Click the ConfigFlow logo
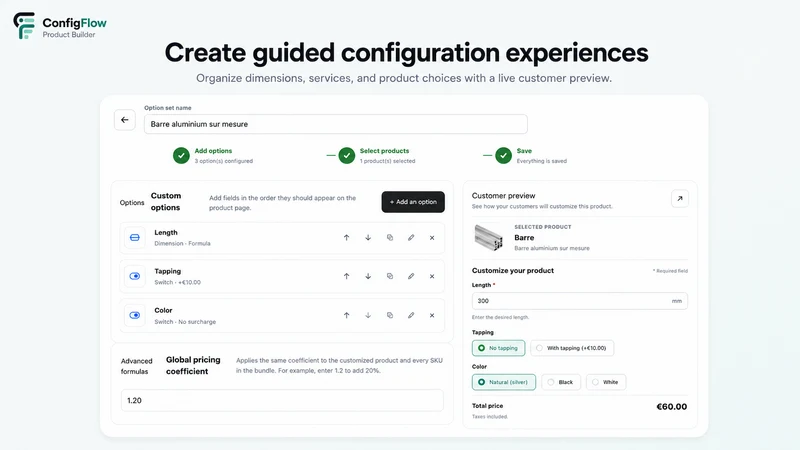 pyautogui.click(x=60, y=27)
